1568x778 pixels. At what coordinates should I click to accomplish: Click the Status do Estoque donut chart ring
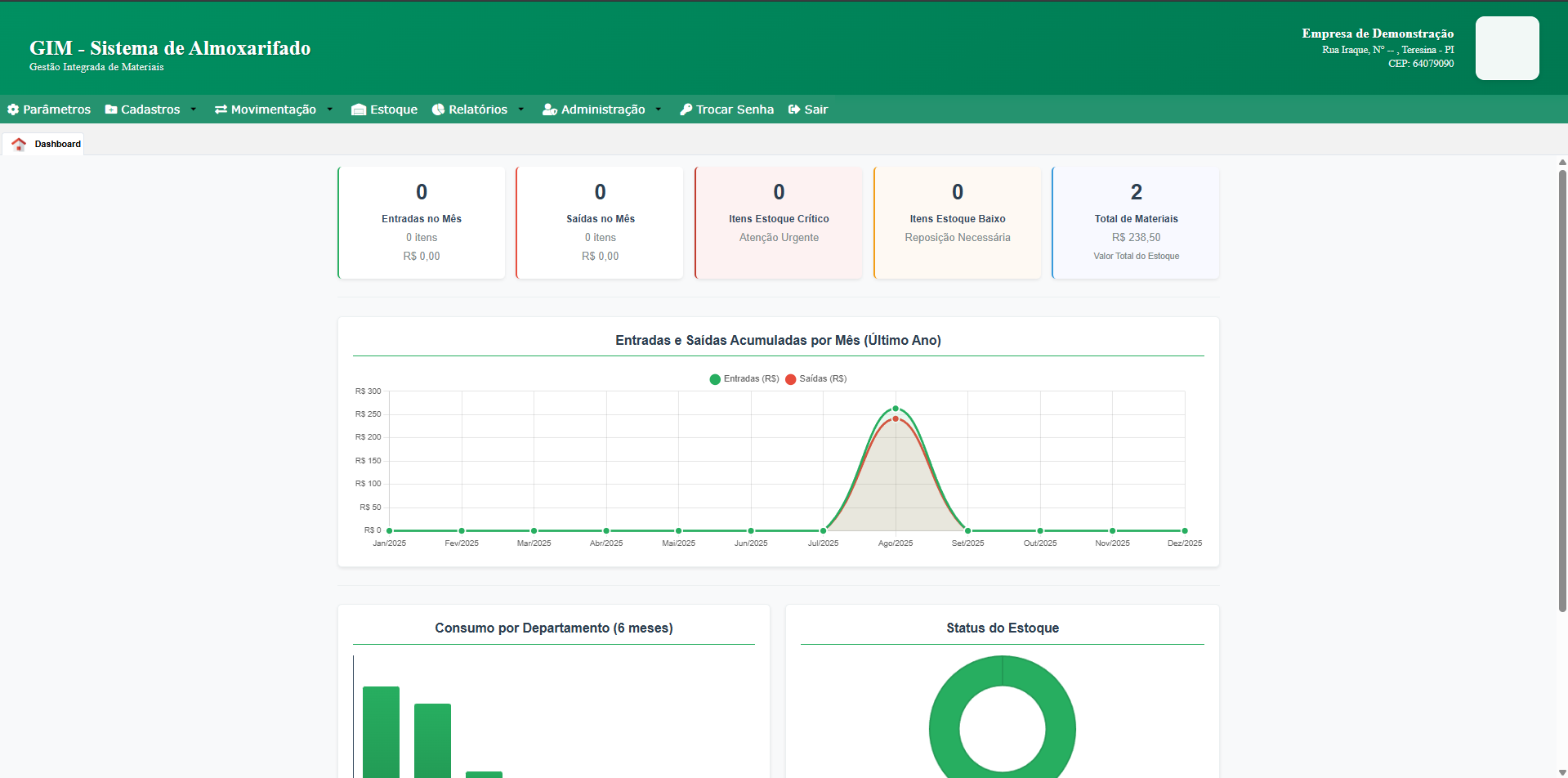click(945, 727)
